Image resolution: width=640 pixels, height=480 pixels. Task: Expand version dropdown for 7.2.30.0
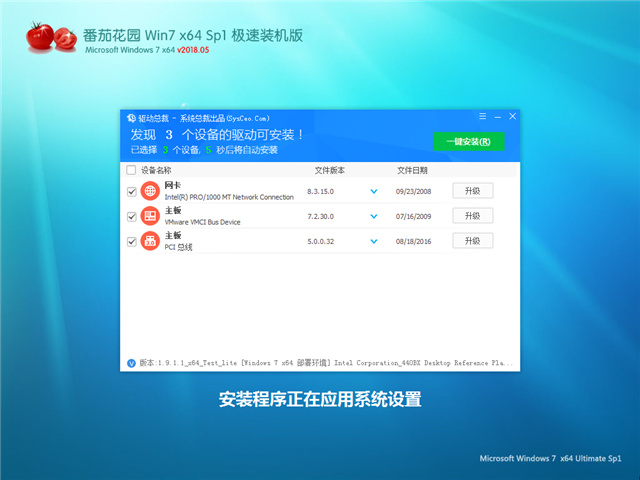click(x=373, y=216)
